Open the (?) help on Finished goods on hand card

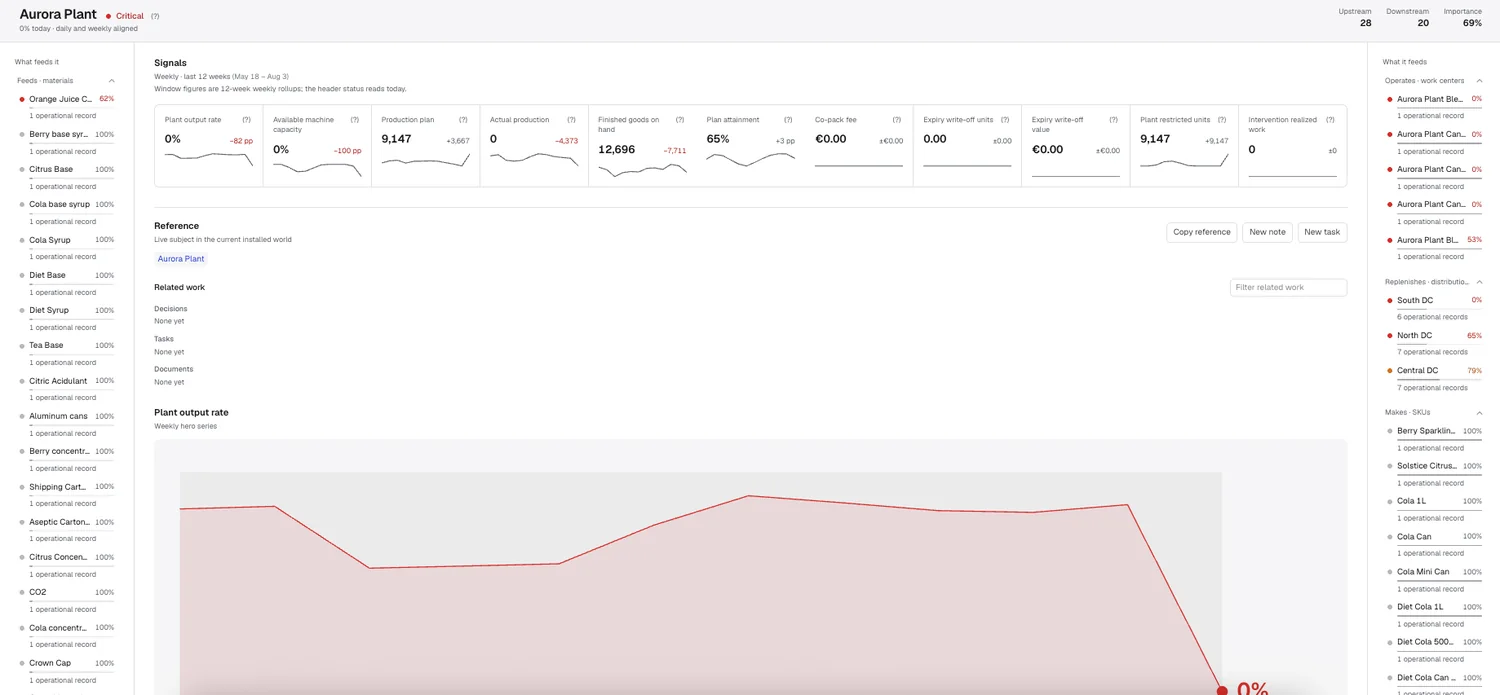pyautogui.click(x=680, y=120)
